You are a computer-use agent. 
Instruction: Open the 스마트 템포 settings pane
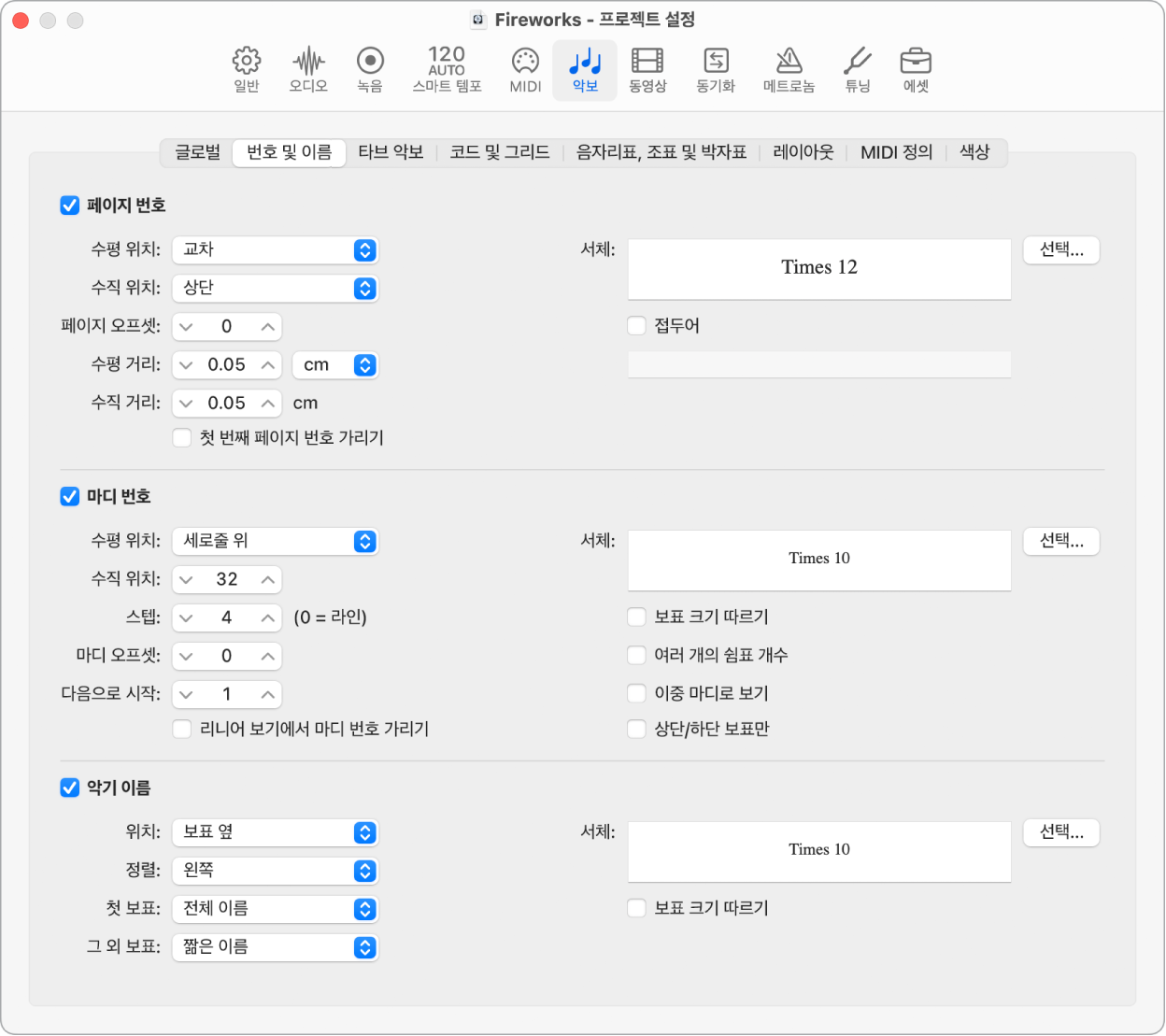447,70
